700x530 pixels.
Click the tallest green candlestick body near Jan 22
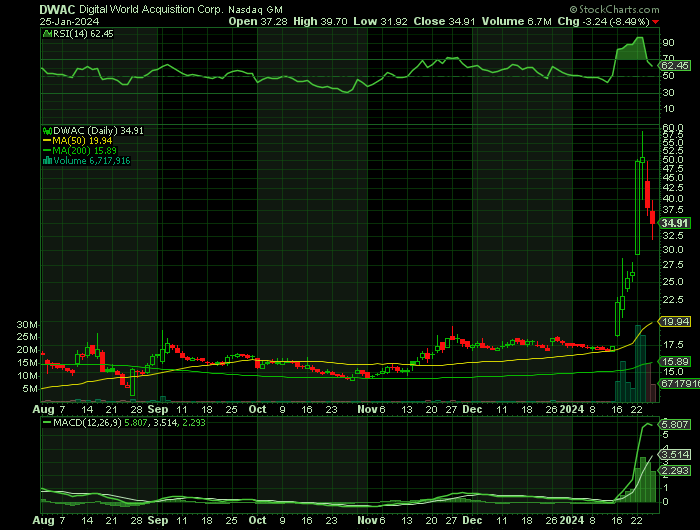click(x=638, y=208)
